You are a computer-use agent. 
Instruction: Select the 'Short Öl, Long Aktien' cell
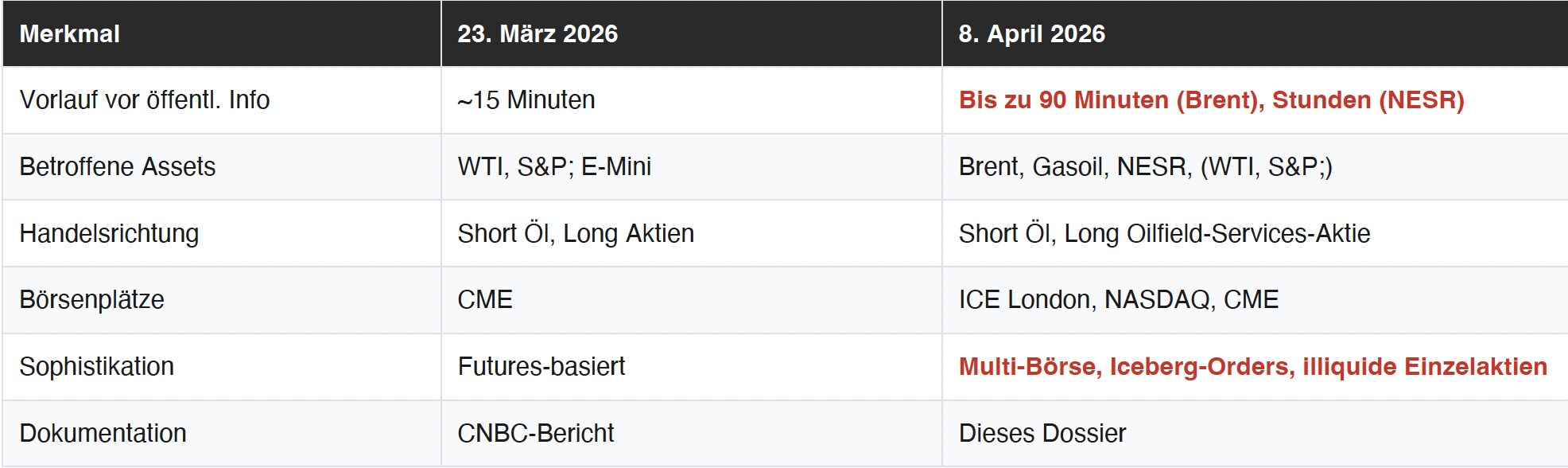click(576, 234)
